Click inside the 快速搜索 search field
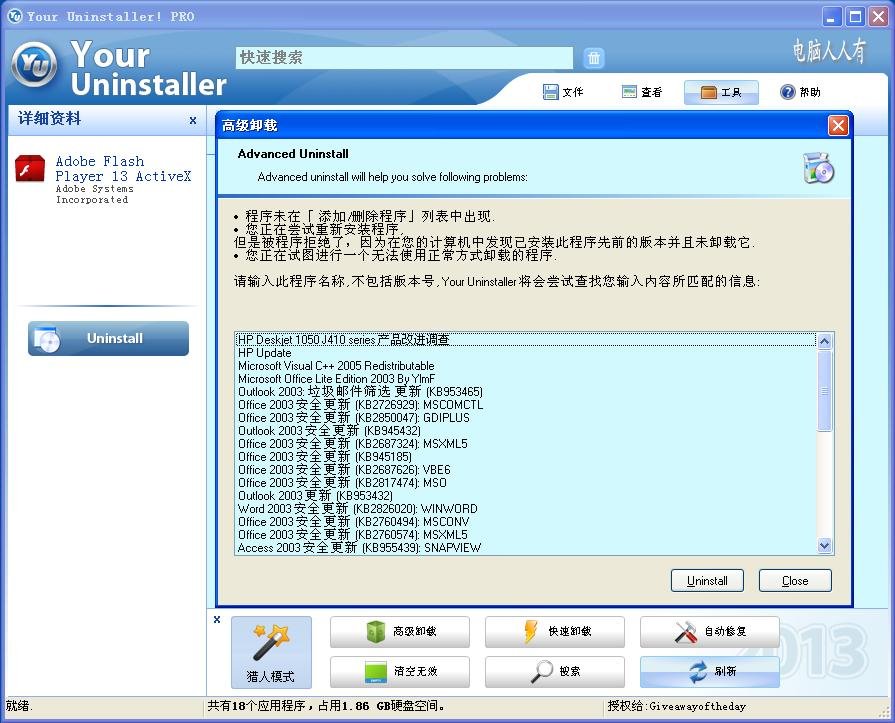This screenshot has height=723, width=895. coord(400,58)
